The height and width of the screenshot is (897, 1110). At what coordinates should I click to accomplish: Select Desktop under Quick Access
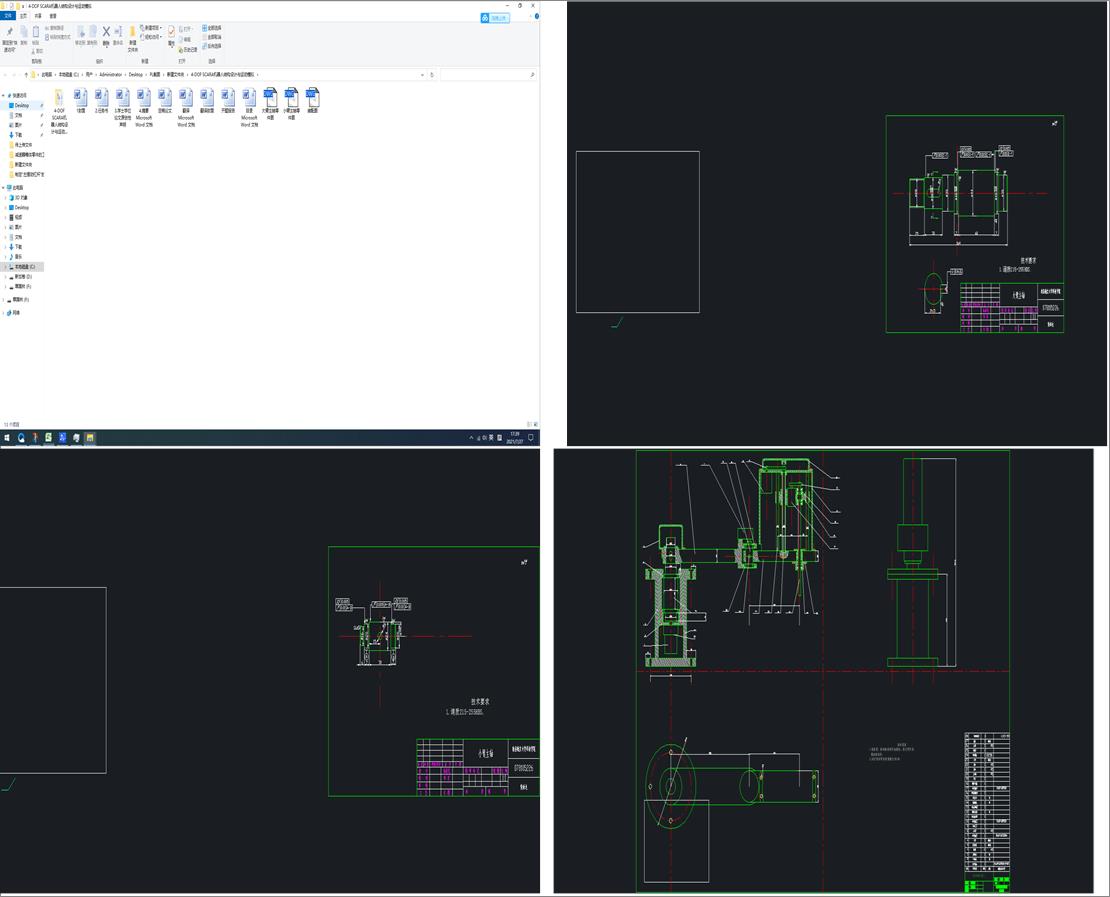21,105
